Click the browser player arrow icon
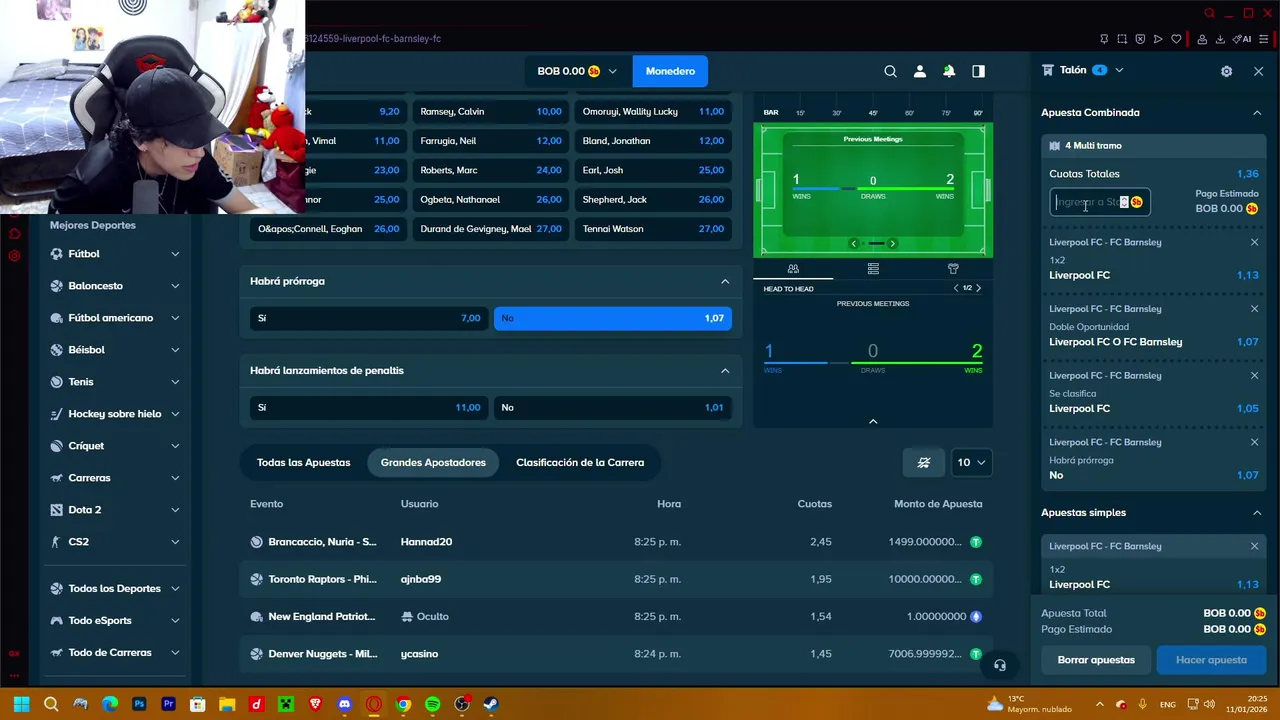This screenshot has width=1280, height=720. point(1158,39)
